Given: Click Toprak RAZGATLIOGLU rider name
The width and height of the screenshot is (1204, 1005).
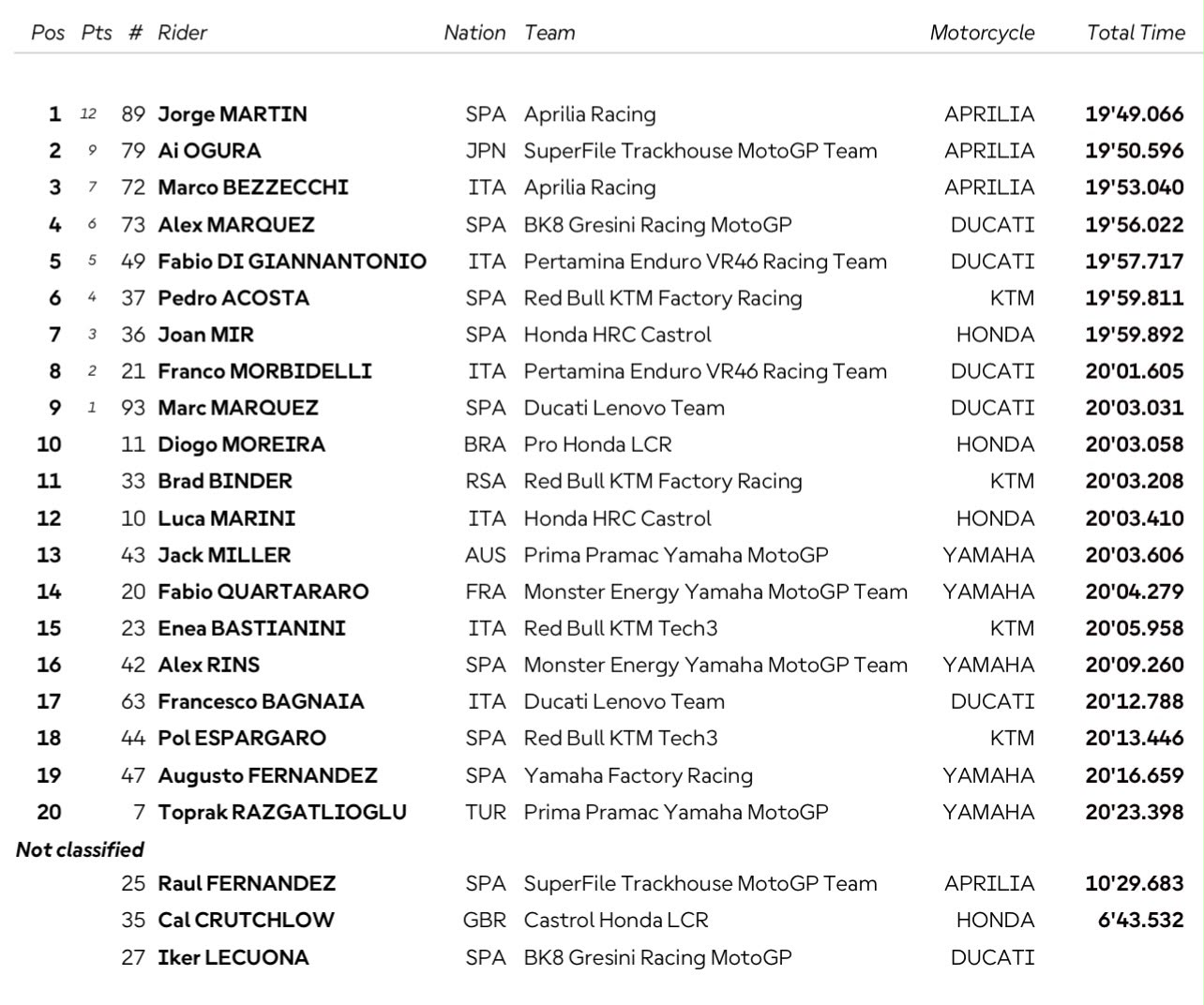Looking at the screenshot, I should coord(282,812).
